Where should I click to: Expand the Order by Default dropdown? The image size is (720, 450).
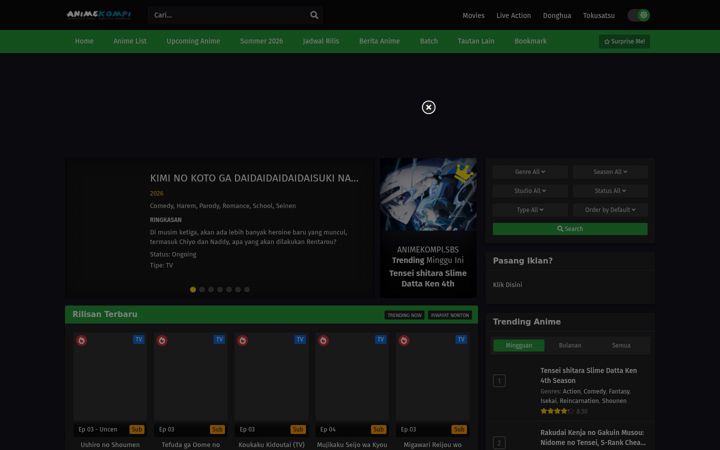(610, 210)
